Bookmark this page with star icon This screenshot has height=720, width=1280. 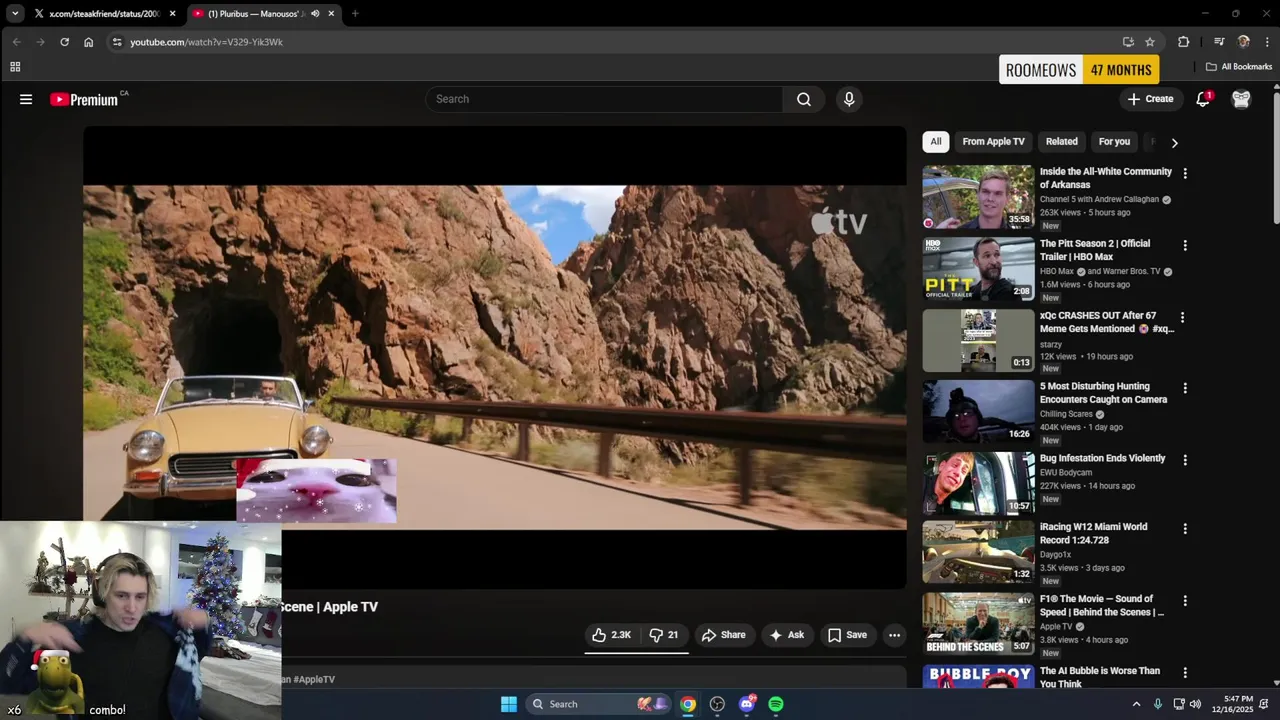click(x=1150, y=42)
